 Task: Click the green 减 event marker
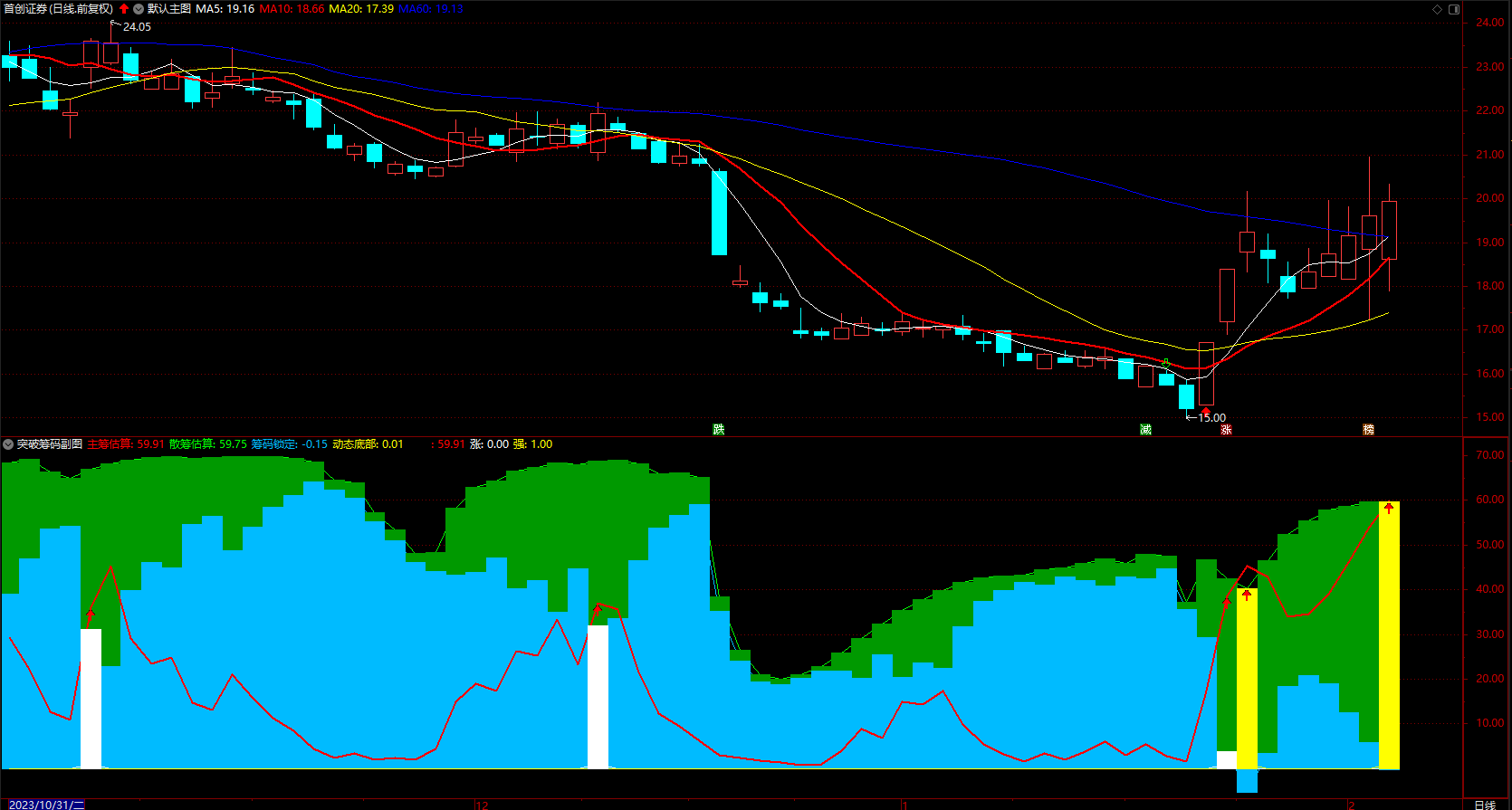click(x=1146, y=430)
